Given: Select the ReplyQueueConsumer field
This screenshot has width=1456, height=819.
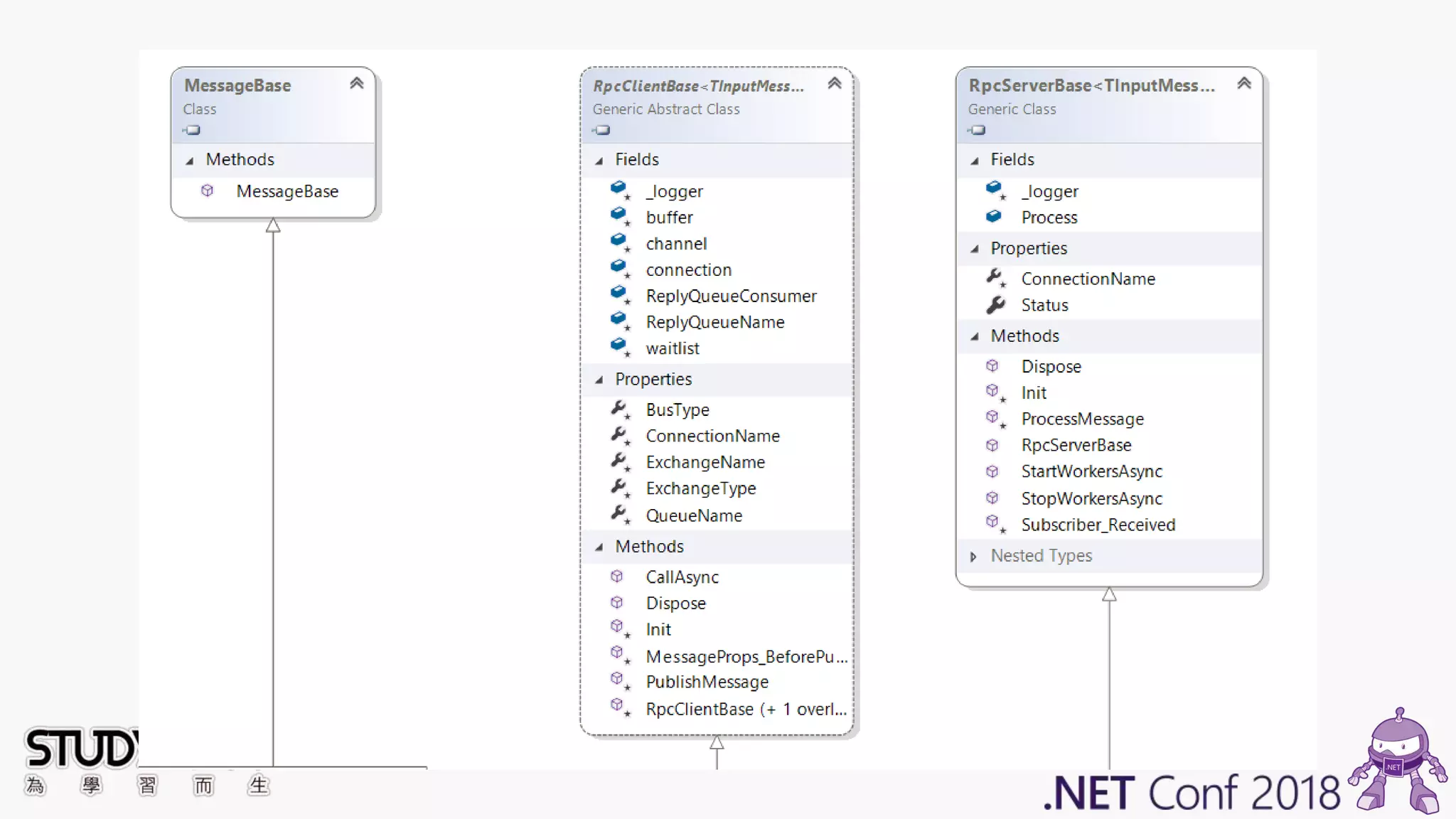Looking at the screenshot, I should (x=731, y=296).
